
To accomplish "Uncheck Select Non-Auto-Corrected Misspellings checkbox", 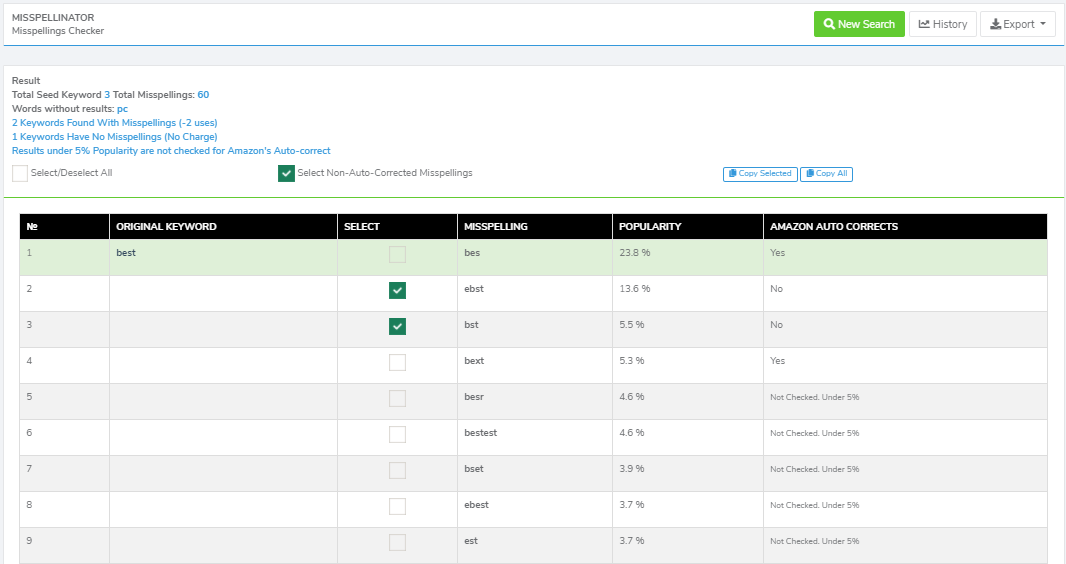I will [286, 173].
